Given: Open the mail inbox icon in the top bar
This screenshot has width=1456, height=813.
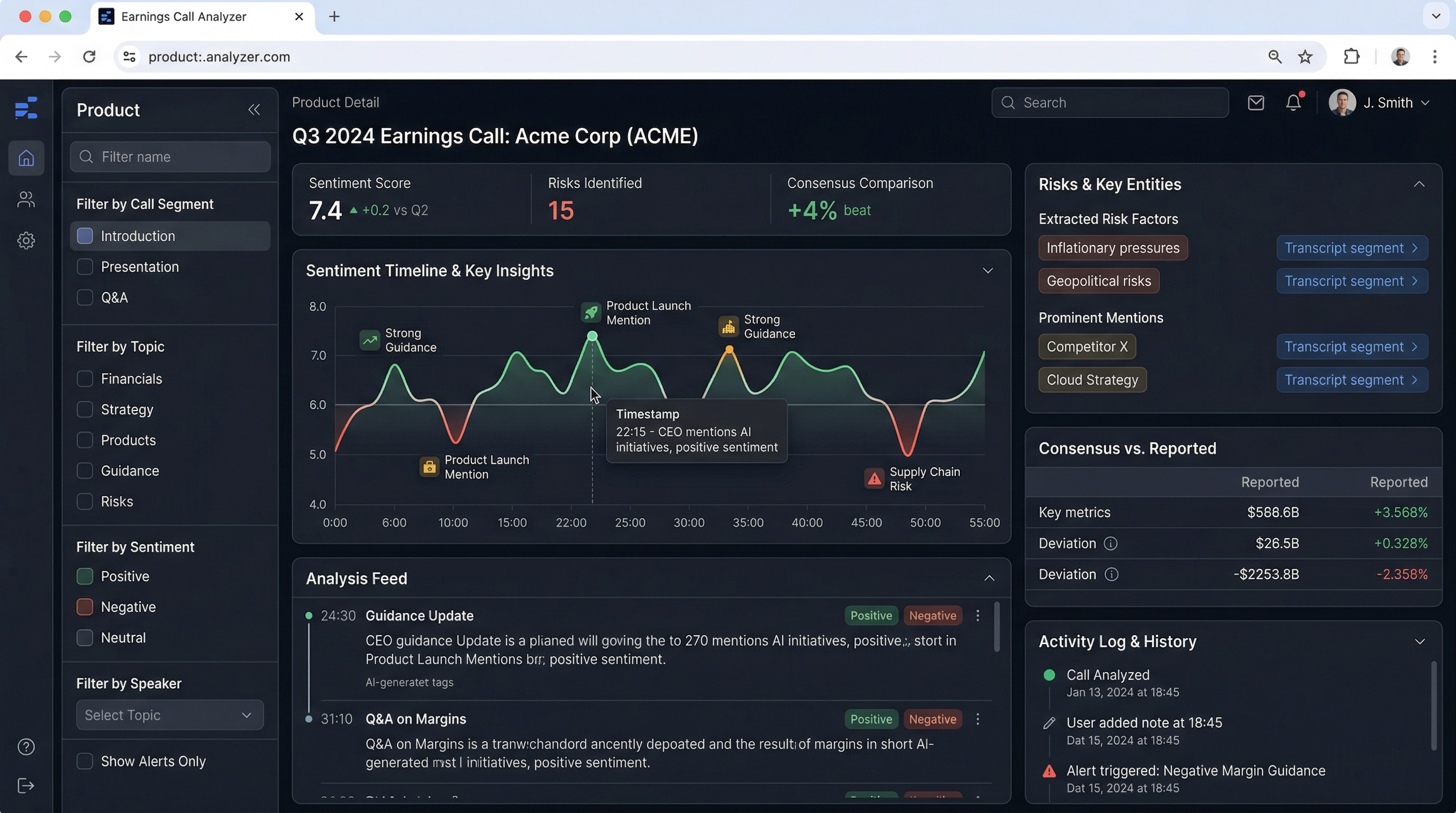Looking at the screenshot, I should coord(1256,102).
